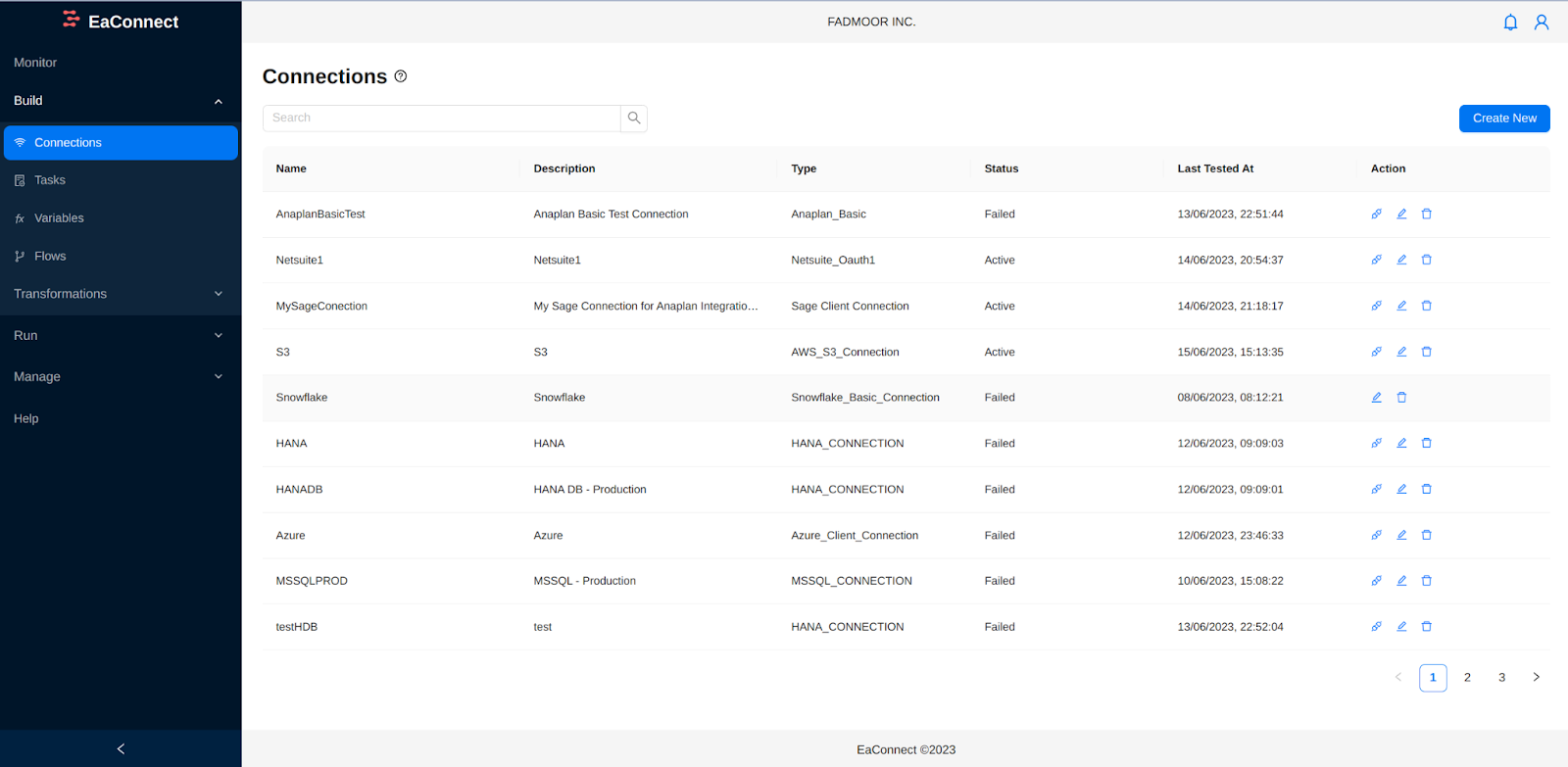
Task: Click the 15/06/2023, 15:13:35 timestamp
Action: 1230,352
